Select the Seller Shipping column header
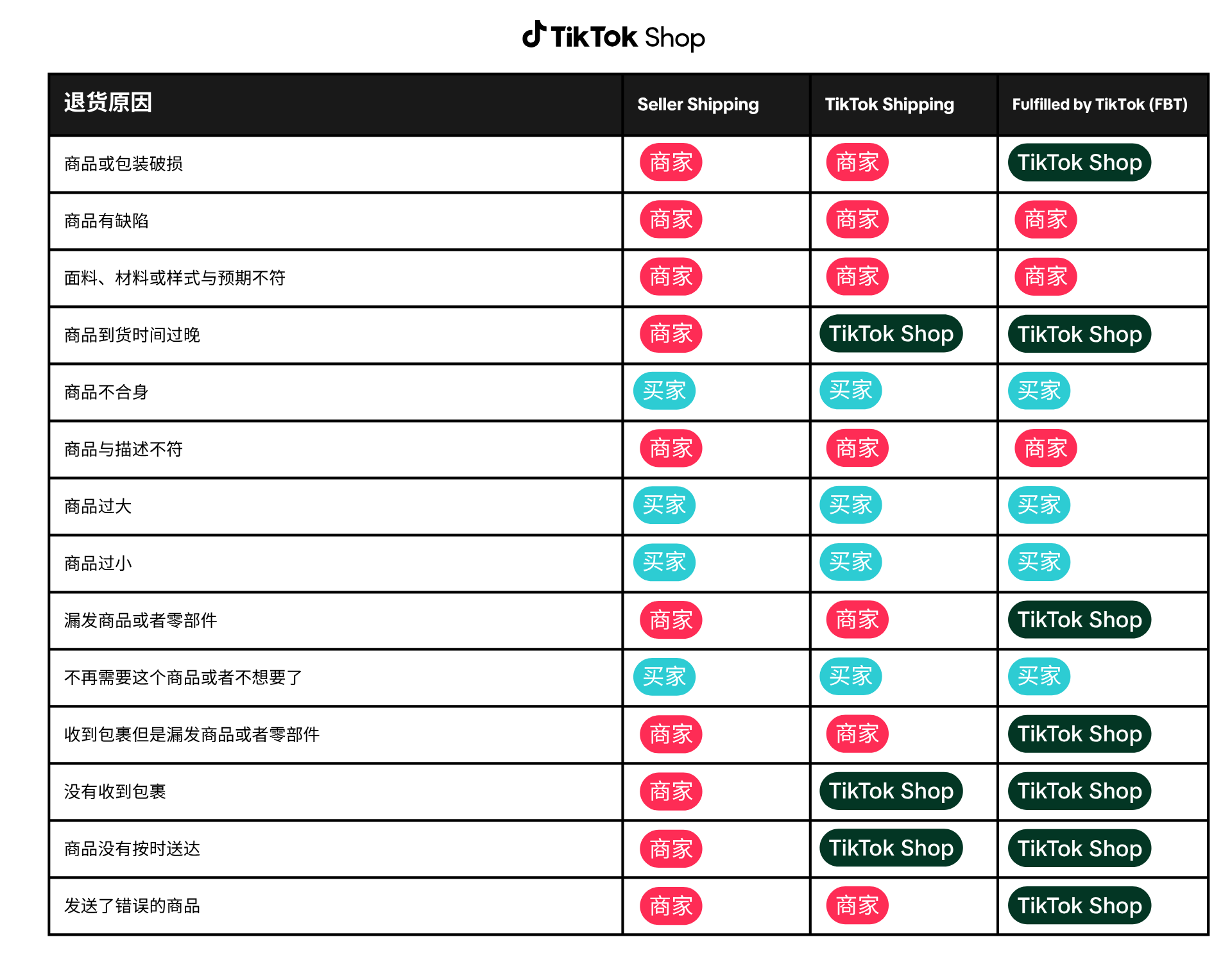1232x962 pixels. pyautogui.click(x=697, y=105)
